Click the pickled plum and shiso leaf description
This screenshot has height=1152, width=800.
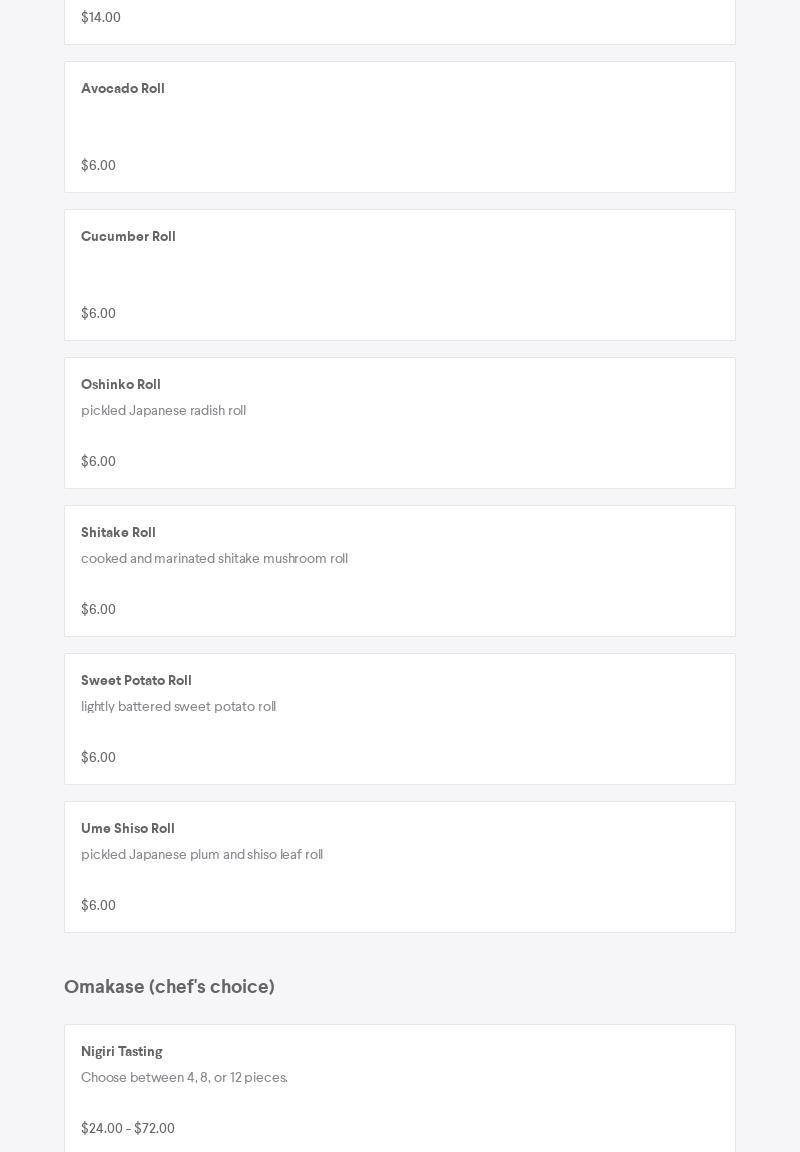(202, 855)
